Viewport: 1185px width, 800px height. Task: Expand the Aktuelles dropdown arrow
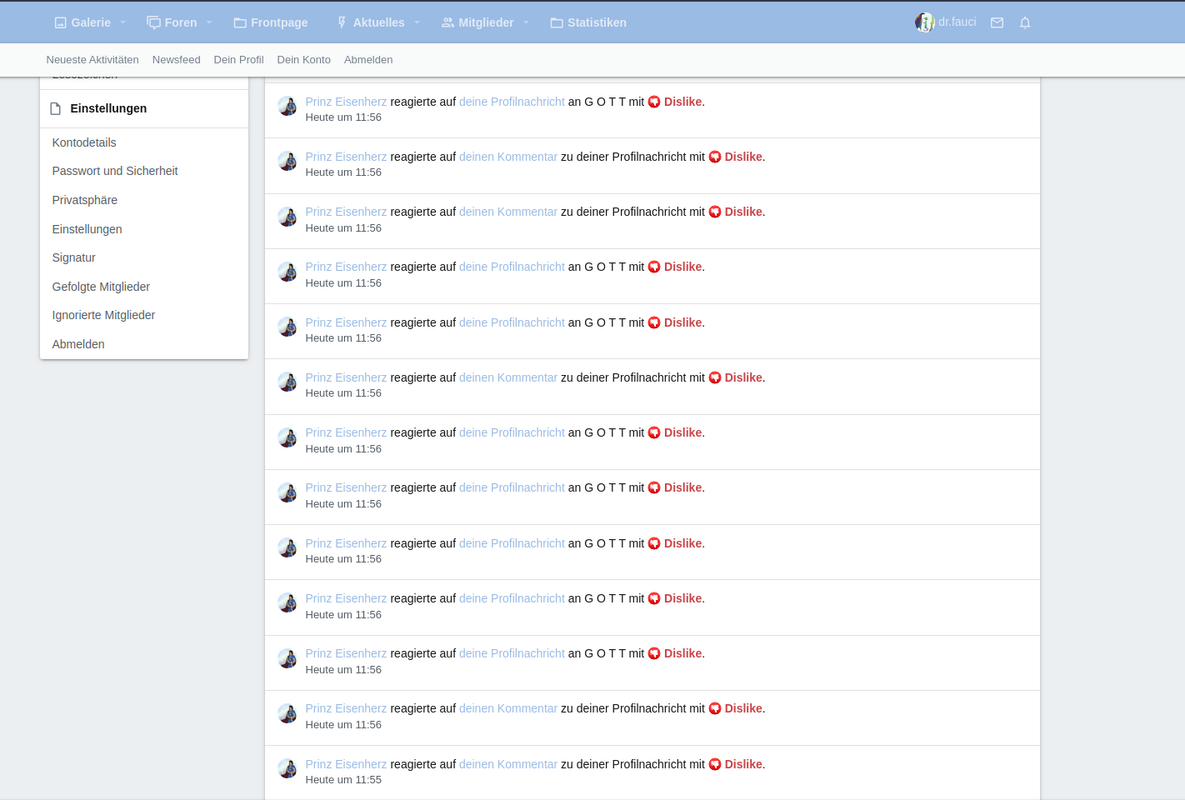click(417, 23)
